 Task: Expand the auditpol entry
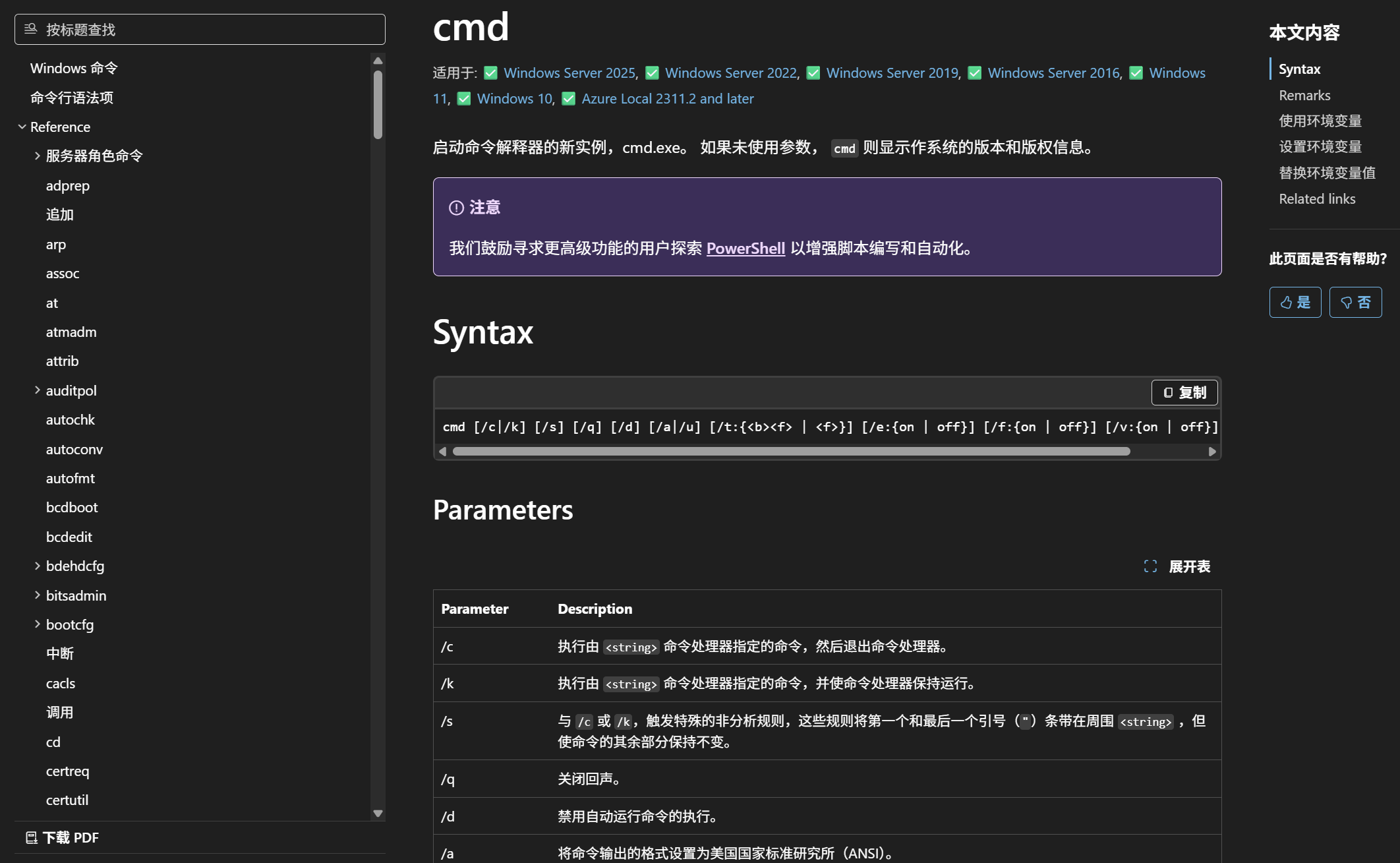click(37, 390)
